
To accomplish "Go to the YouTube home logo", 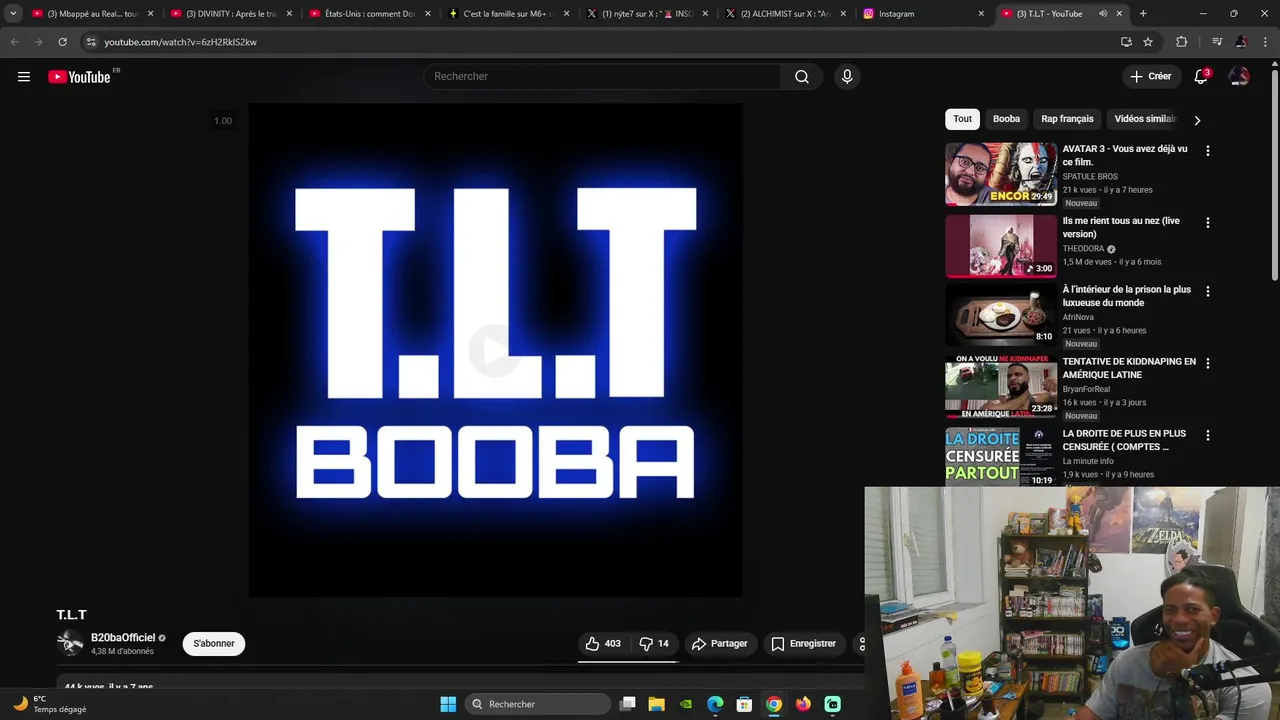I will [79, 77].
